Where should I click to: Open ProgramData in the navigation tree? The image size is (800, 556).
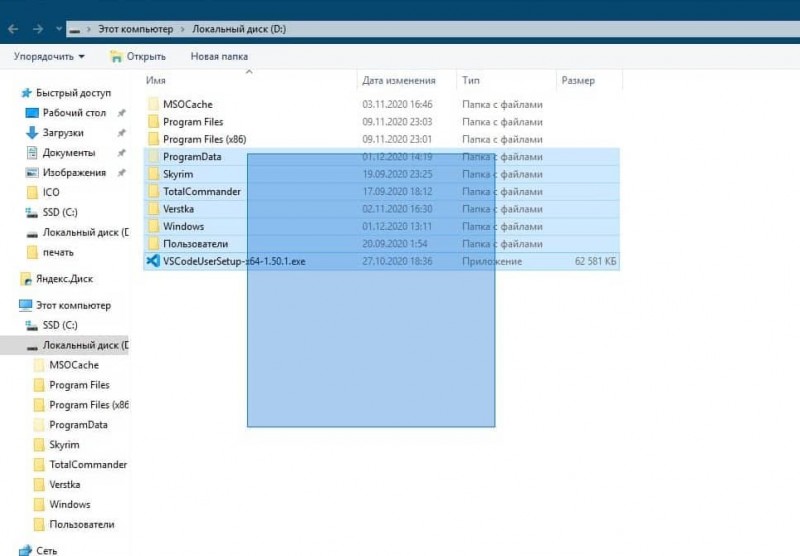79,425
